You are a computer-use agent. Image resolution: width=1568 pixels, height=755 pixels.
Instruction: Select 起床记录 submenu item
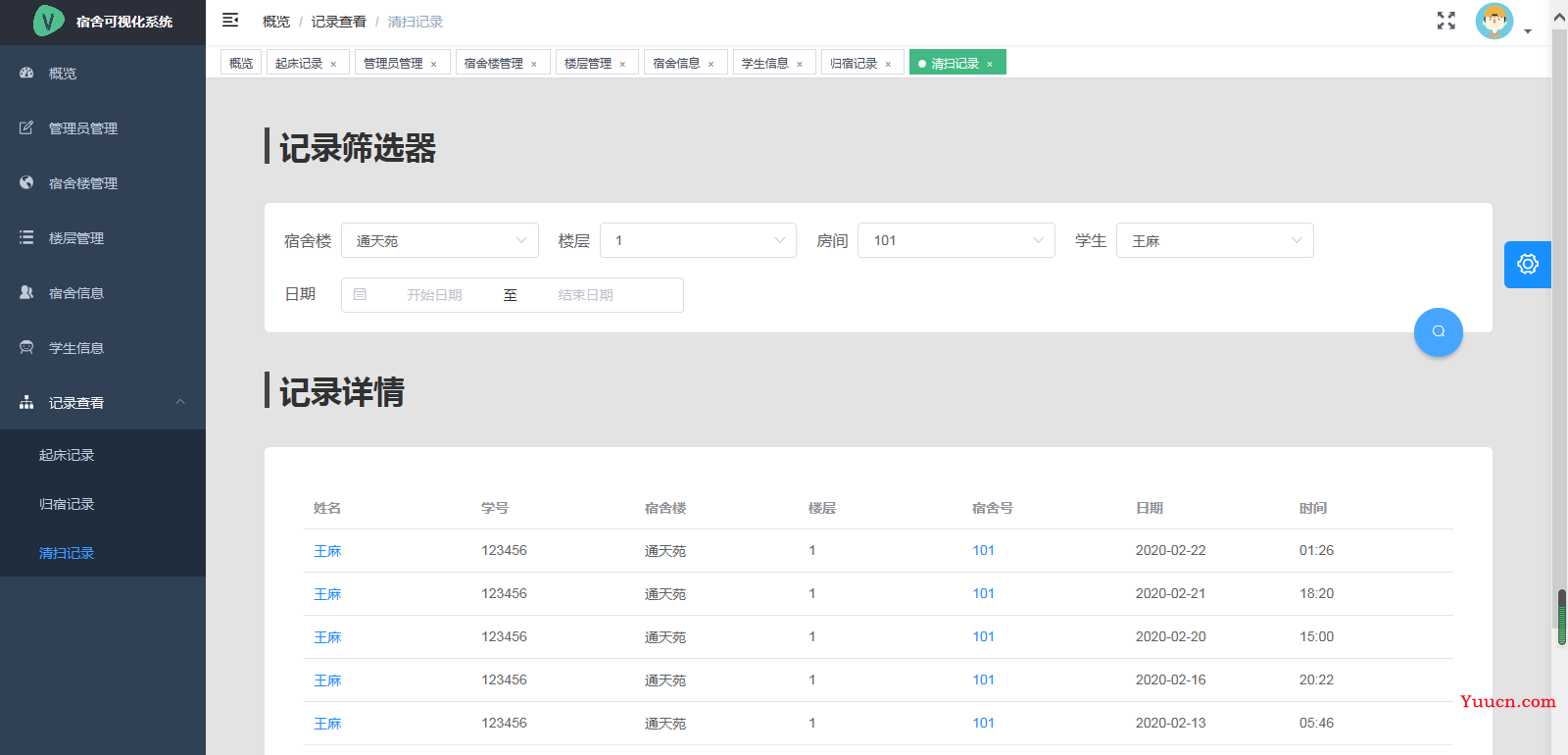103,455
